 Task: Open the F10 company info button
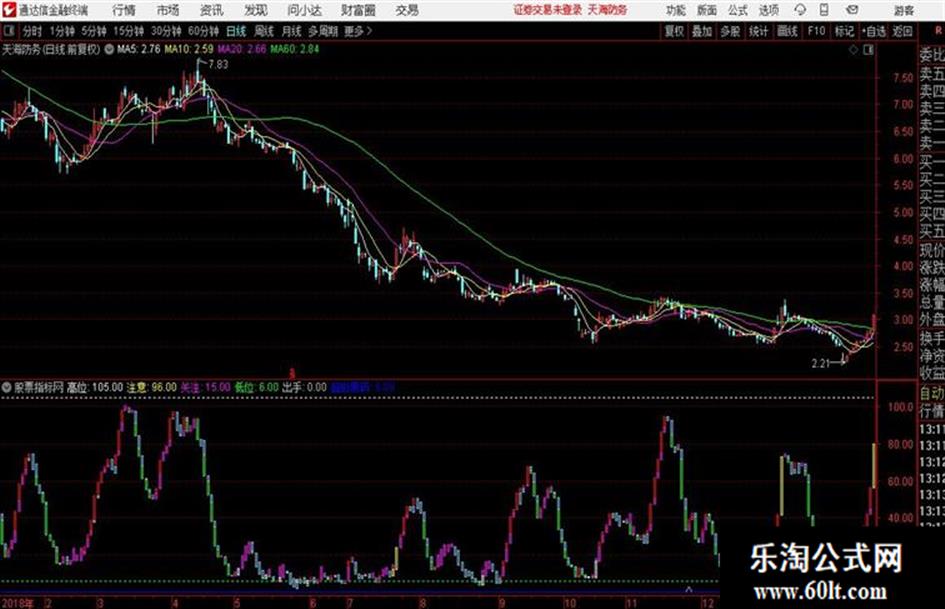[x=816, y=31]
